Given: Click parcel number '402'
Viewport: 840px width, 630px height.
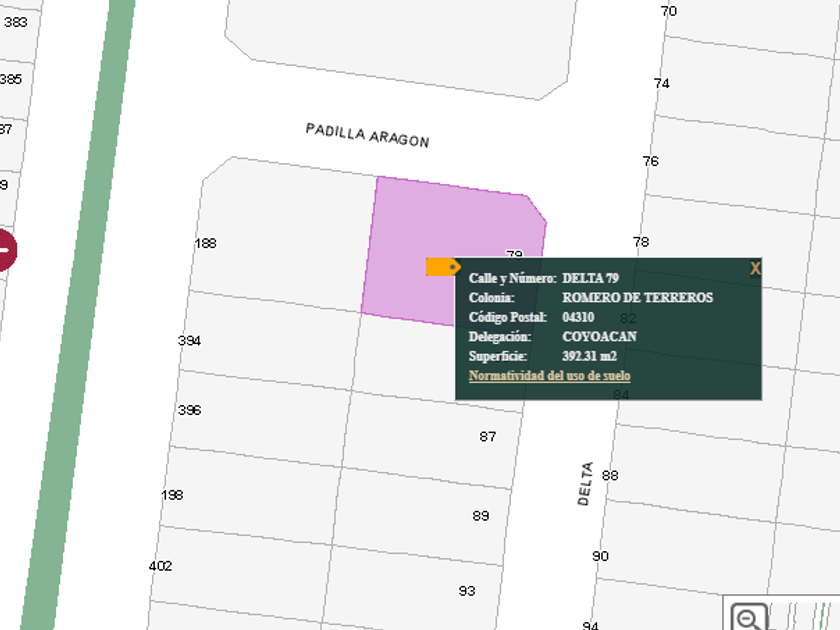Looking at the screenshot, I should 161,566.
